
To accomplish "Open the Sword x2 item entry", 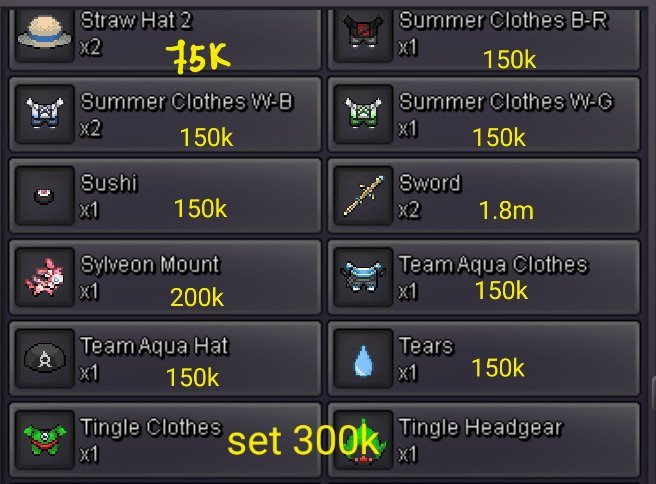I will pyautogui.click(x=484, y=195).
